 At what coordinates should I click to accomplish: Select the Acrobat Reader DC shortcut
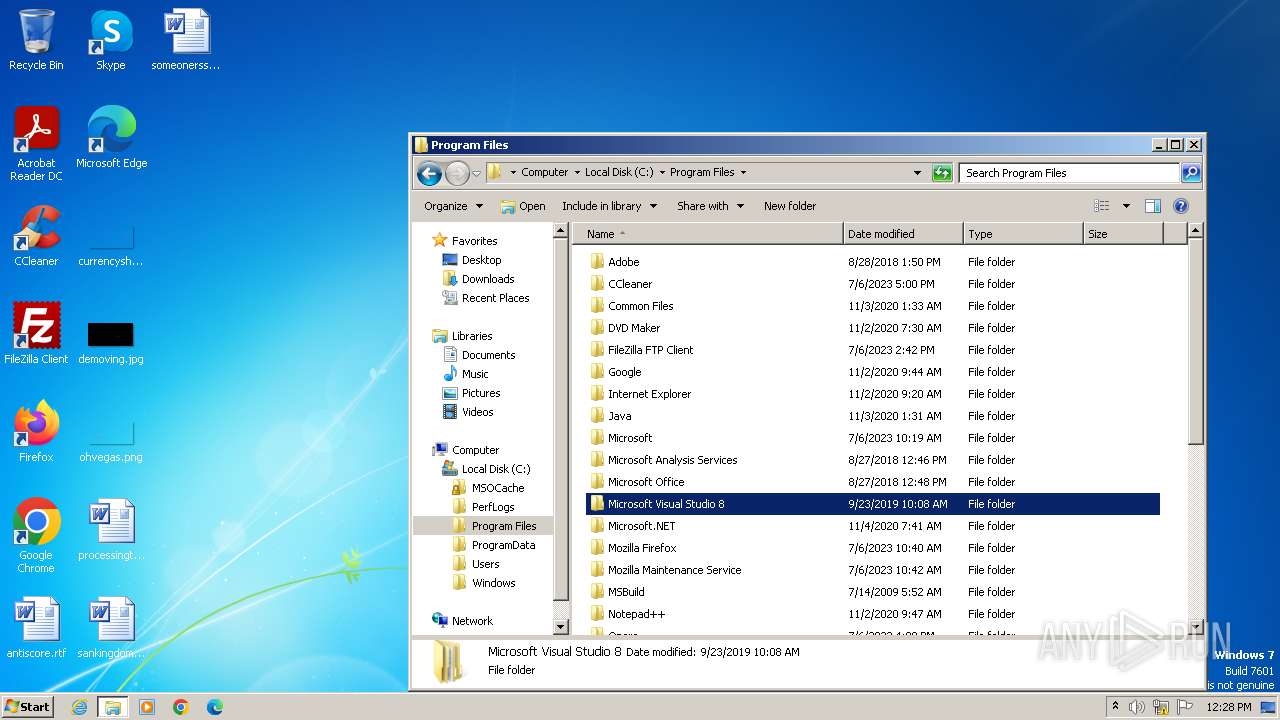click(x=36, y=144)
